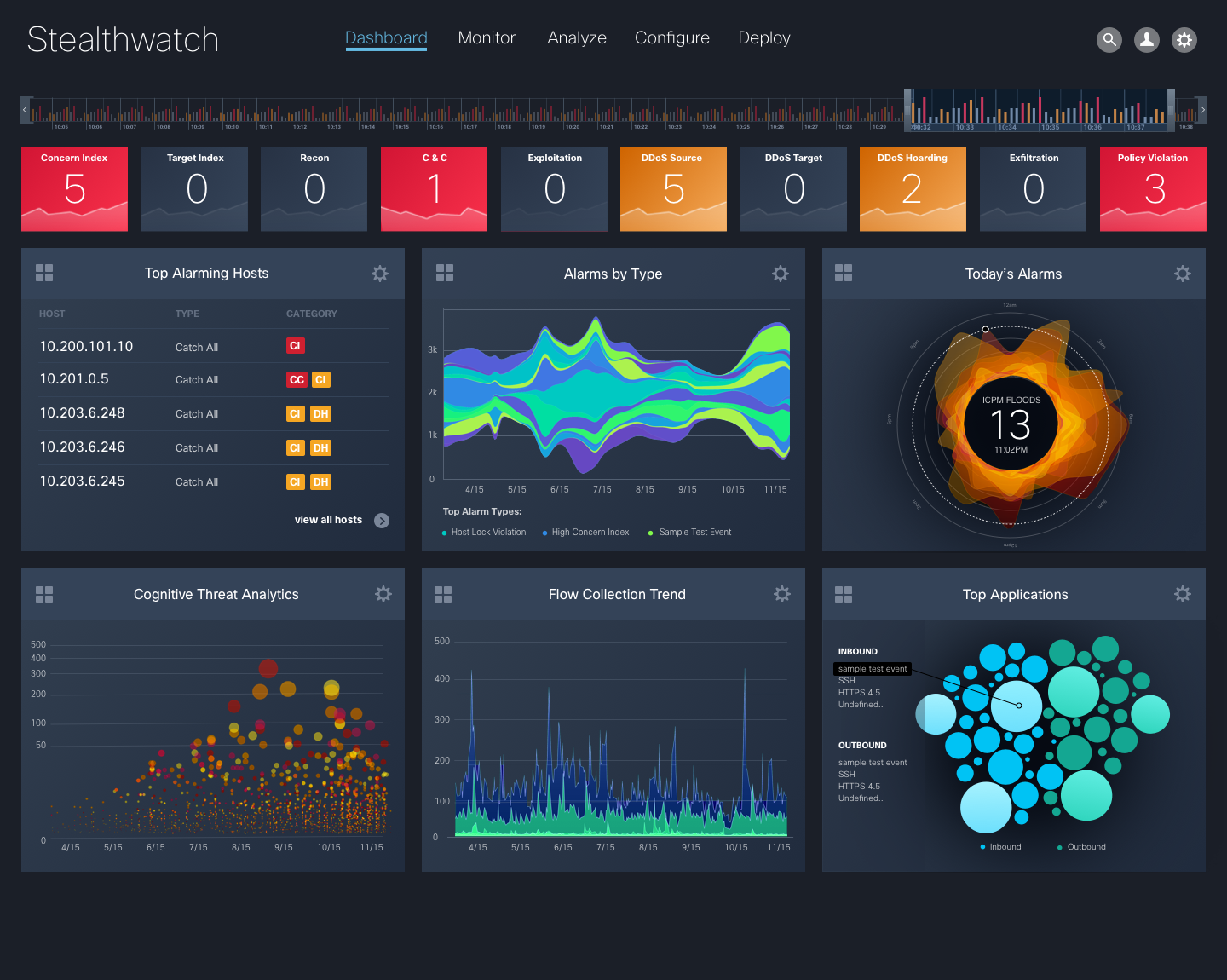Image resolution: width=1227 pixels, height=980 pixels.
Task: Open Flow Collection Trend settings gear
Action: point(782,594)
